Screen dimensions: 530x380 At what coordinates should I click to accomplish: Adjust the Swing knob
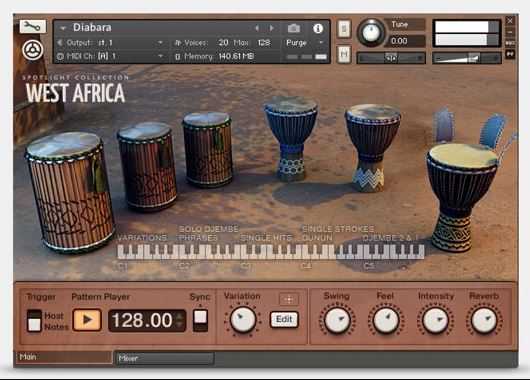coord(337,320)
